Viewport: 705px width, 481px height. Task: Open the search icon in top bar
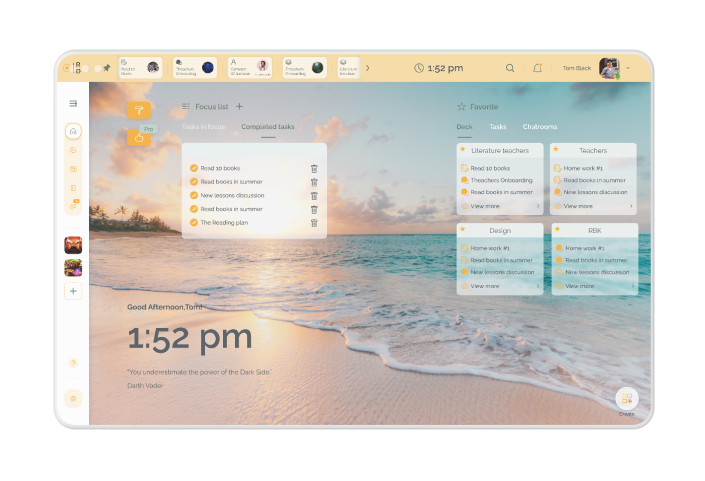click(510, 68)
